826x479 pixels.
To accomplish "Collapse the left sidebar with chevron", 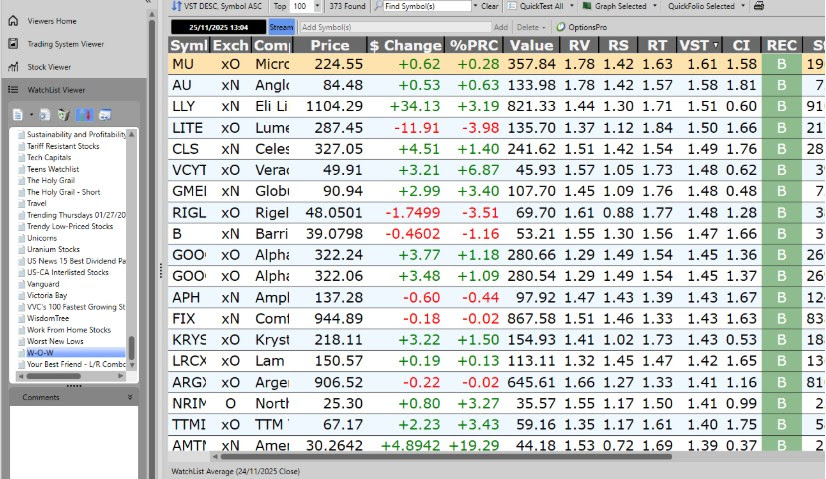I will [x=148, y=2].
